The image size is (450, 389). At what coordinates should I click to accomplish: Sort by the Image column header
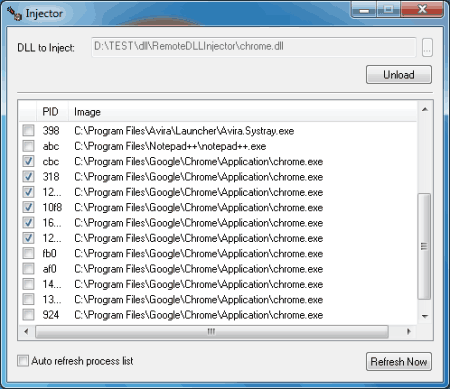pos(242,112)
